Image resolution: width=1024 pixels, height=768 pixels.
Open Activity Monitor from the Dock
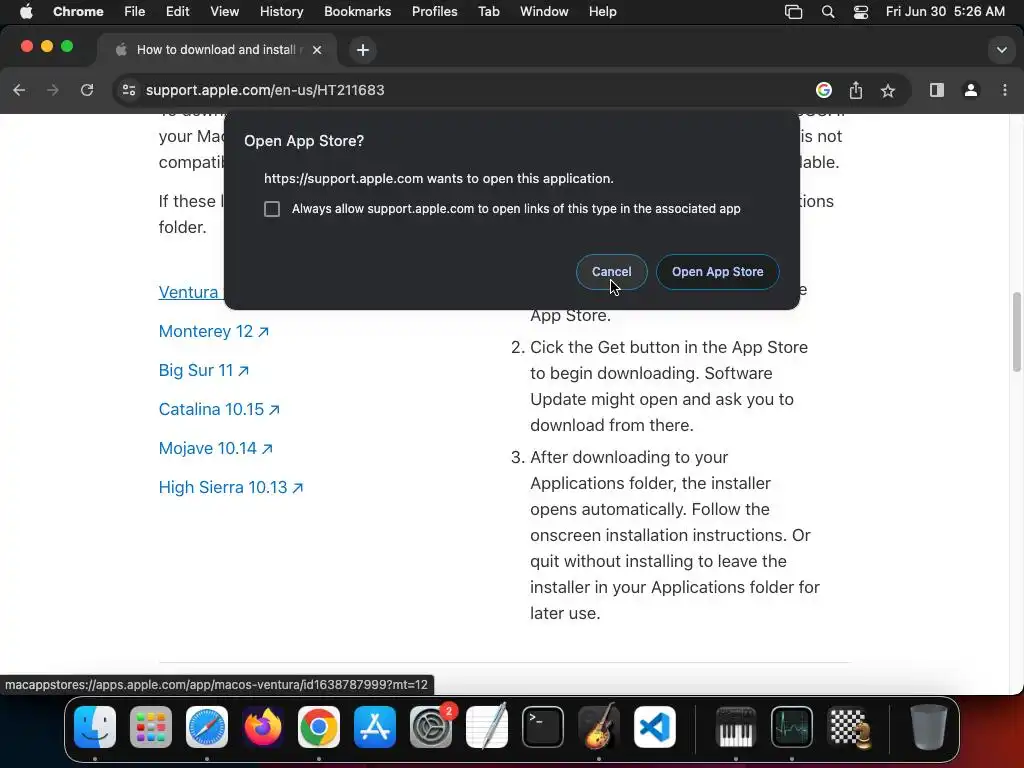point(792,727)
